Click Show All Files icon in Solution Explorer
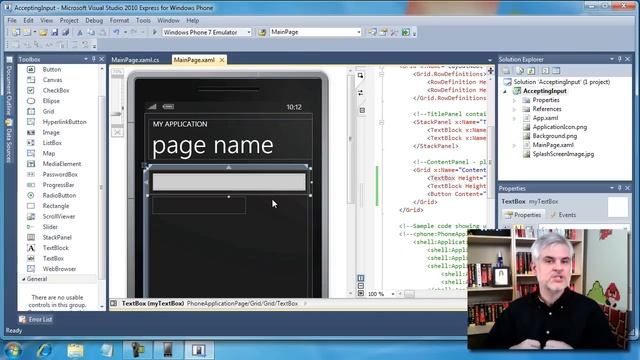The image size is (640, 360). (x=520, y=71)
